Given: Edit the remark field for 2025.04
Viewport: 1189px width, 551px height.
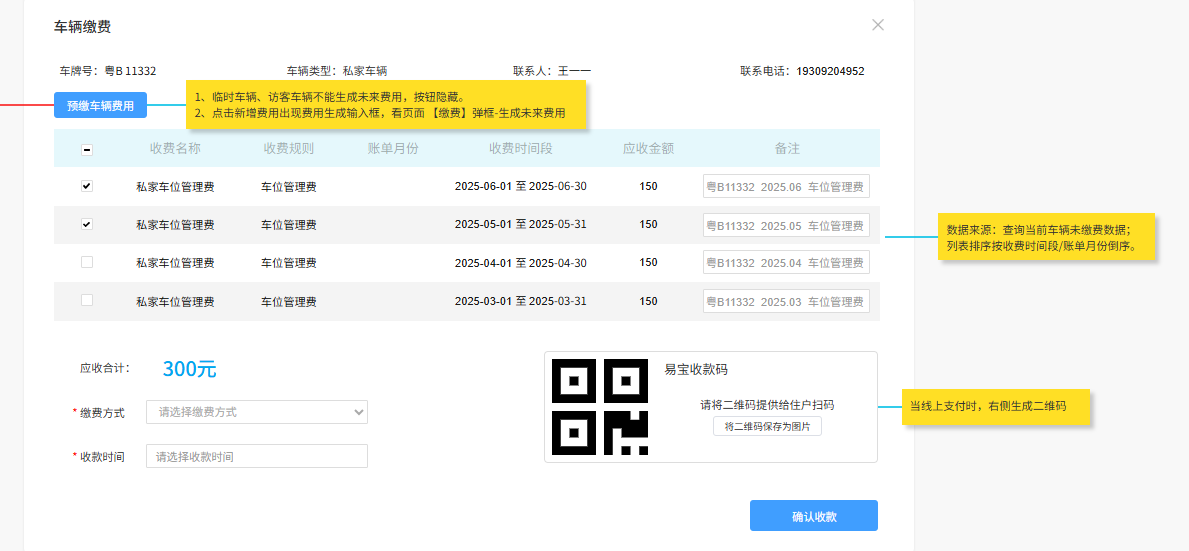Looking at the screenshot, I should pyautogui.click(x=786, y=263).
